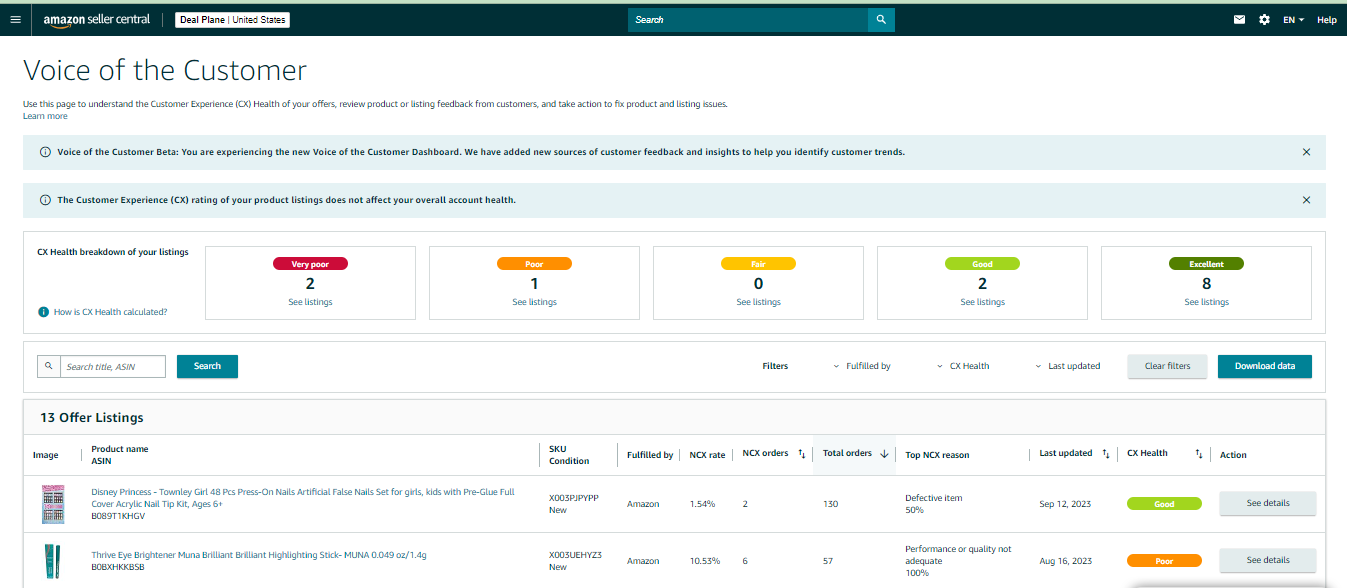Open the Help menu item
This screenshot has height=588, width=1347.
coord(1326,20)
